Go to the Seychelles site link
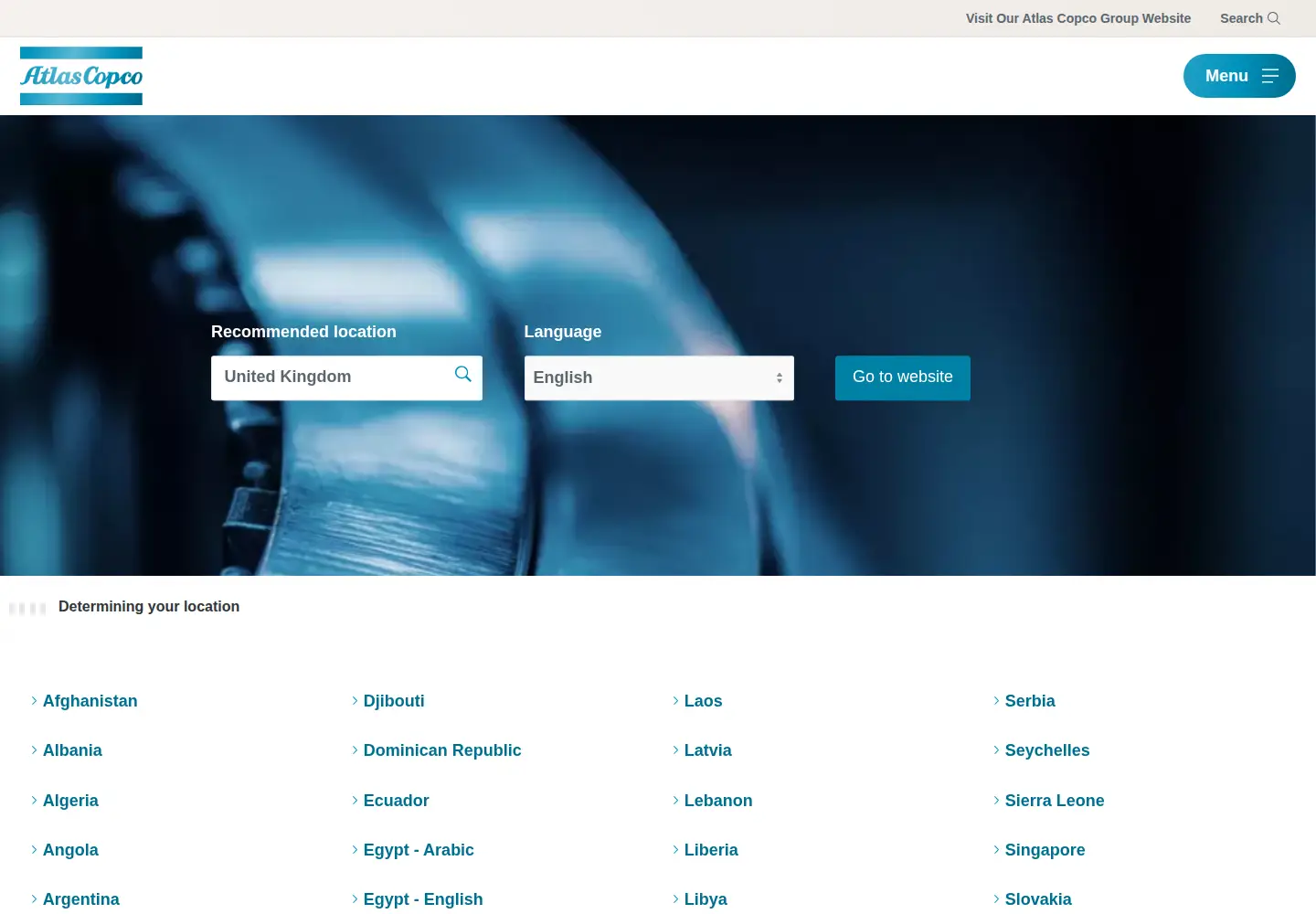 1047,750
